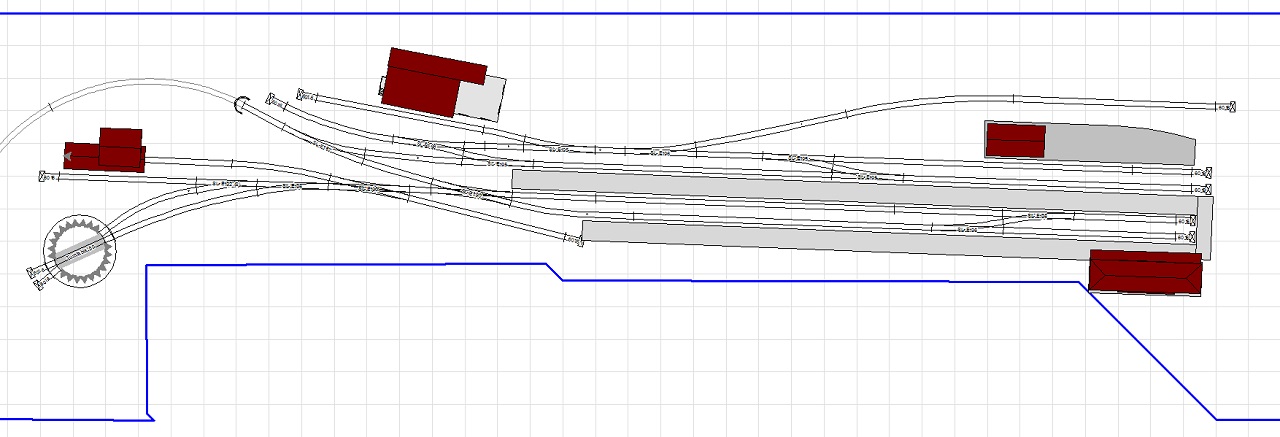
Task: Select the locomotive turntable
Action: tap(80, 249)
